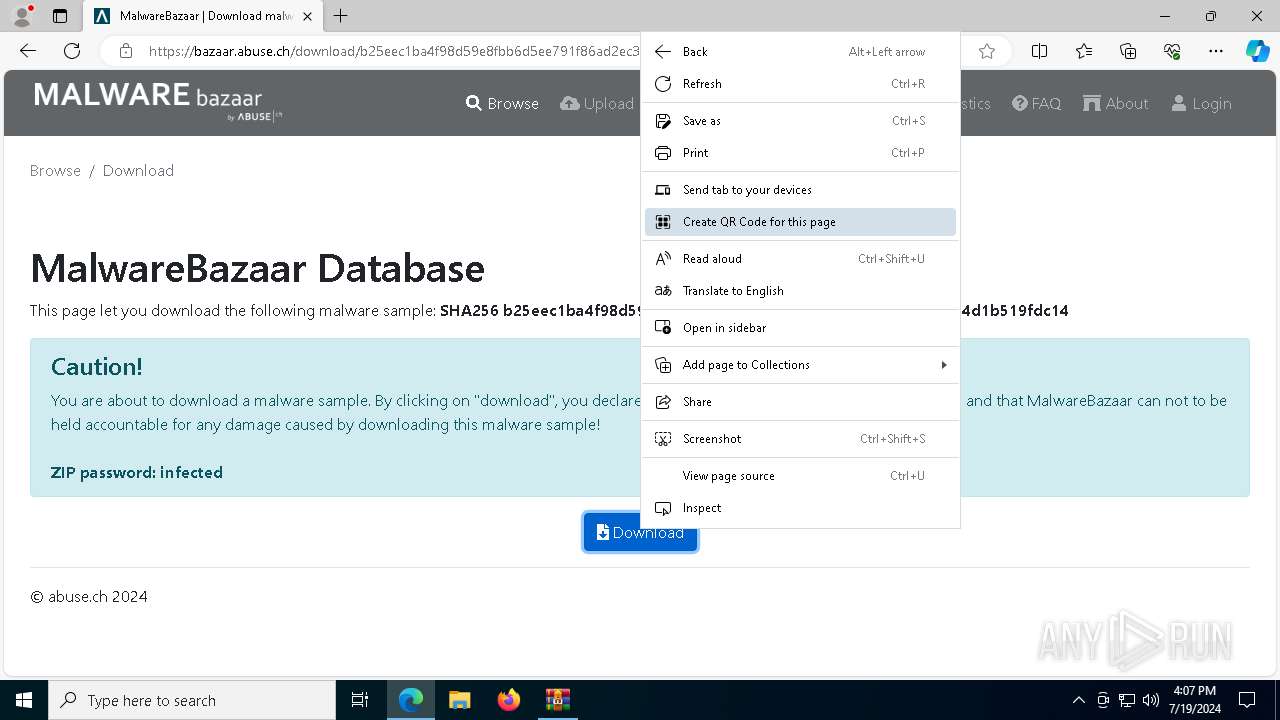Click the Edge taskbar icon
Image resolution: width=1280 pixels, height=720 pixels.
tap(411, 700)
